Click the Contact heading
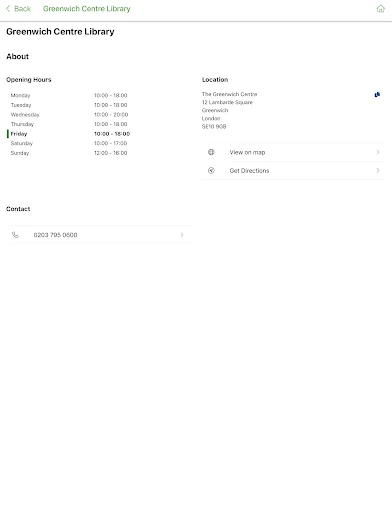The height and width of the screenshot is (512, 392). [18, 209]
